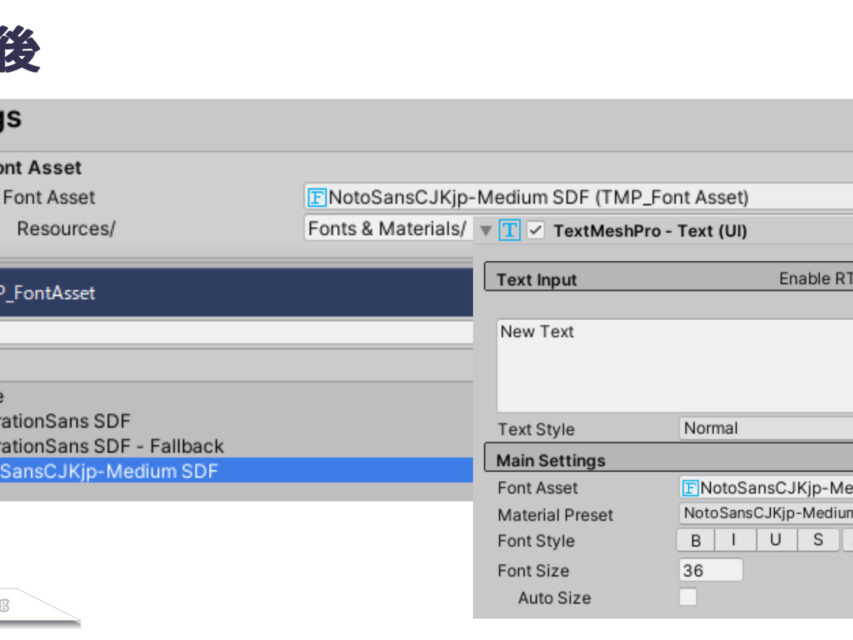The image size is (853, 640).
Task: Select the NotoSansCJKjp-Medium SDF (TMP_Font Asset) field
Action: (578, 197)
